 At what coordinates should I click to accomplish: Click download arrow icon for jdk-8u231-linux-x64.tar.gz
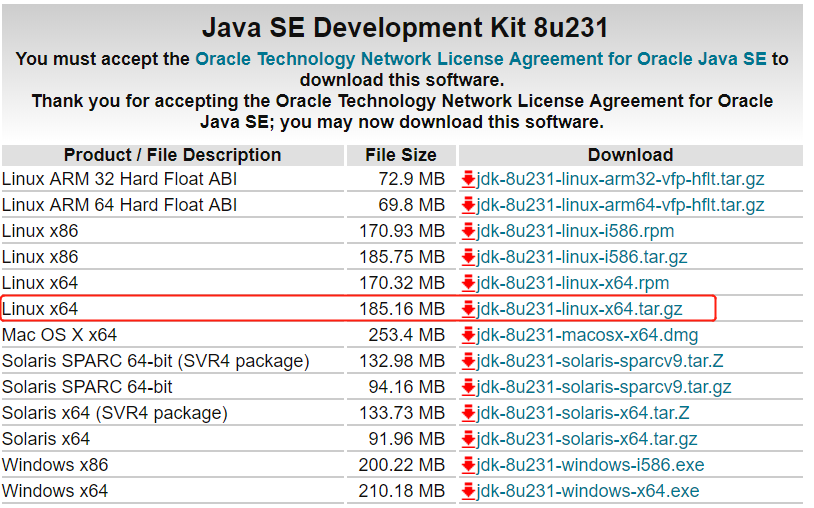pyautogui.click(x=468, y=309)
